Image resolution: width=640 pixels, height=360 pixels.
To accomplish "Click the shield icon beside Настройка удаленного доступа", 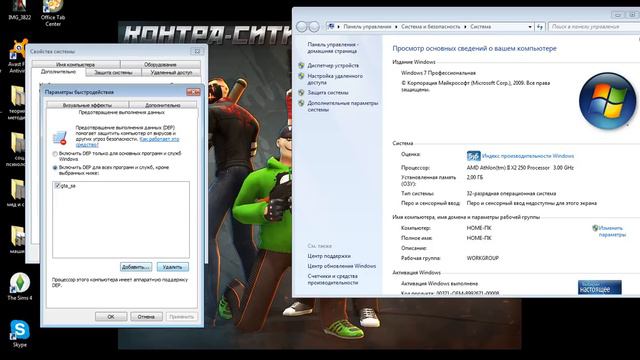I will (x=301, y=76).
